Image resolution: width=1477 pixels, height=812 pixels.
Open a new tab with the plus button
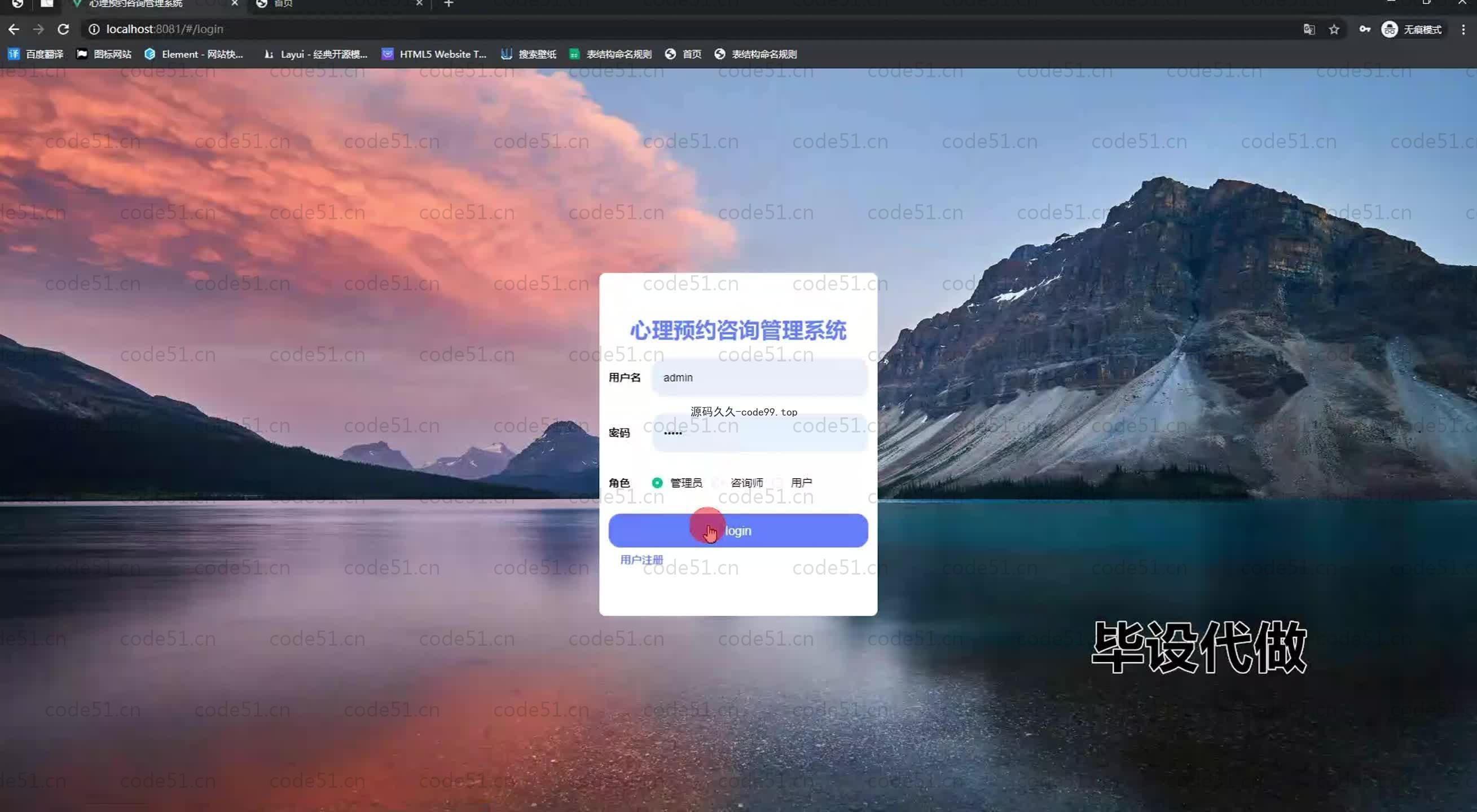(x=449, y=3)
